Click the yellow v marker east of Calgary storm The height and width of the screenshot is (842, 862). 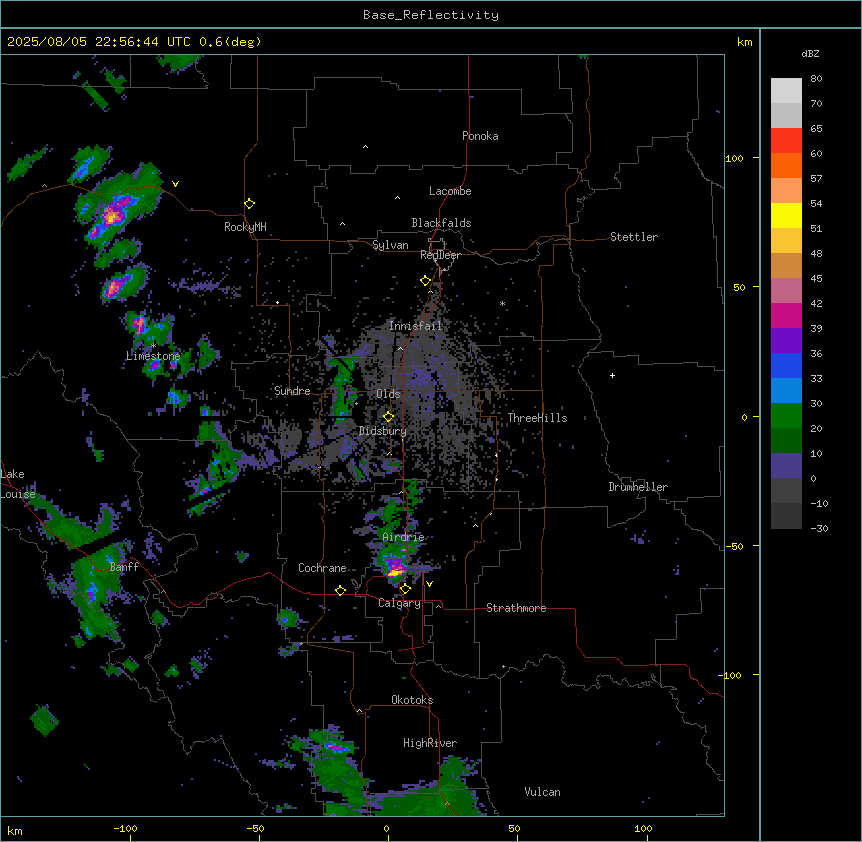point(429,584)
